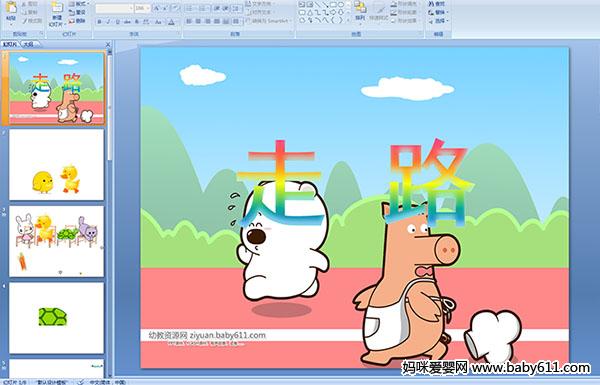Click the Cut (剪切) icon
The image size is (600, 385).
pyautogui.click(x=24, y=4)
